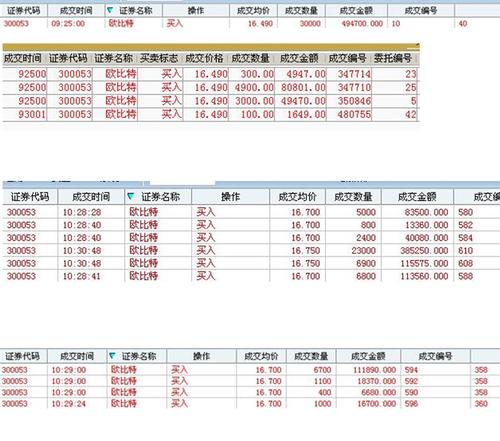This screenshot has height=441, width=500.
Task: Click the quantity 5000 cell
Action: tap(366, 212)
